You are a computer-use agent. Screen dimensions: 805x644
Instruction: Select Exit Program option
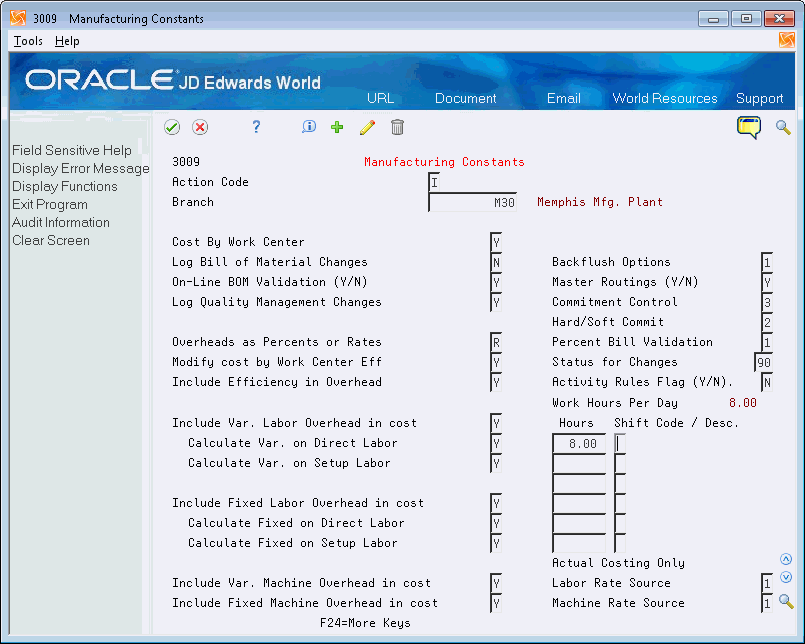[x=50, y=204]
